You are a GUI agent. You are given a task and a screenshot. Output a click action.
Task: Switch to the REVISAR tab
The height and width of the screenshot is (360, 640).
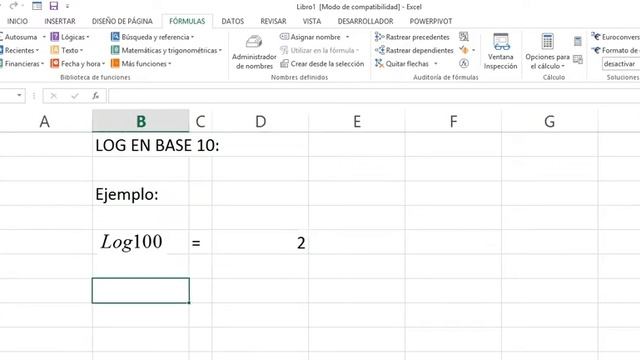point(273,21)
